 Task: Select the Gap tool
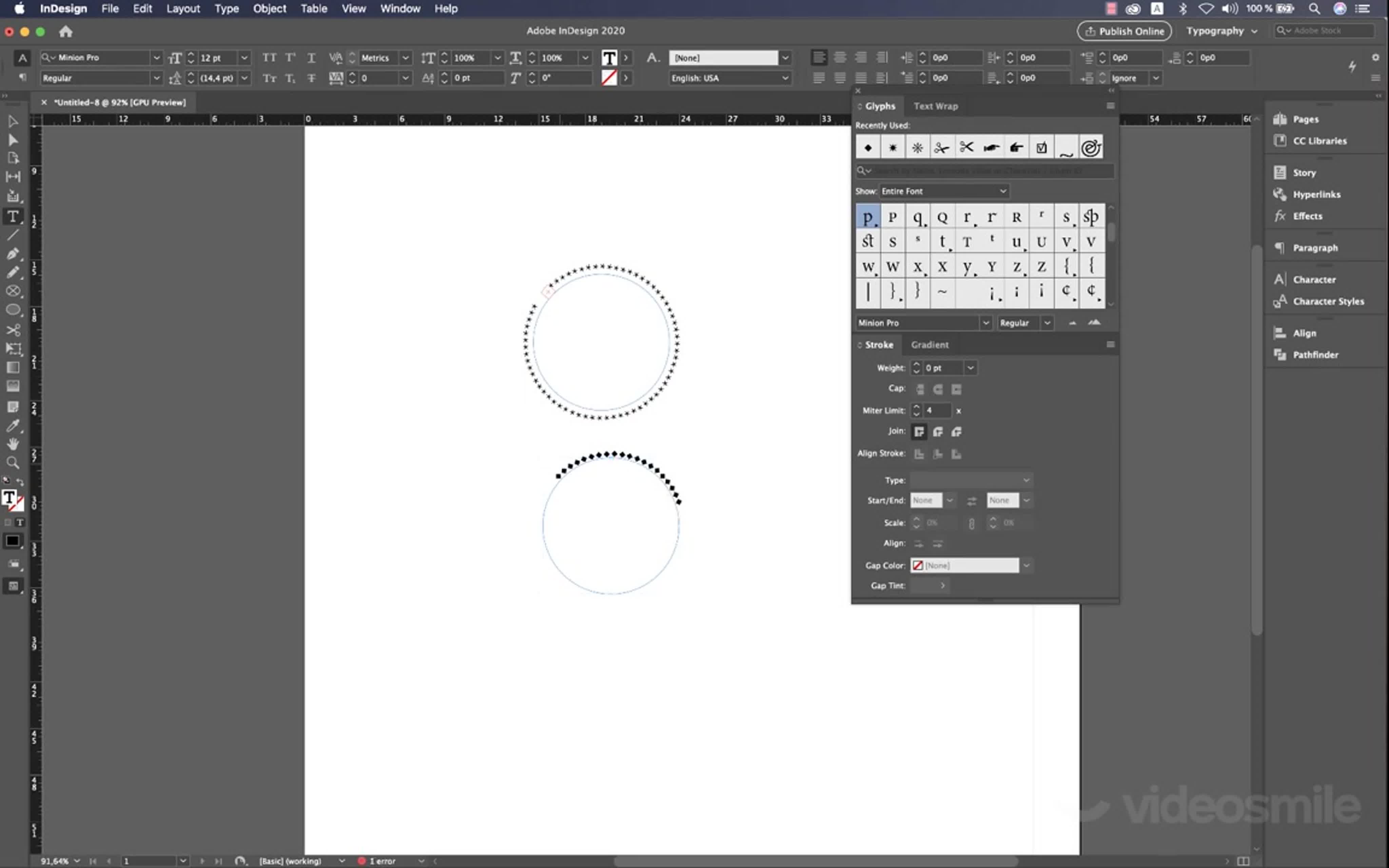point(13,177)
